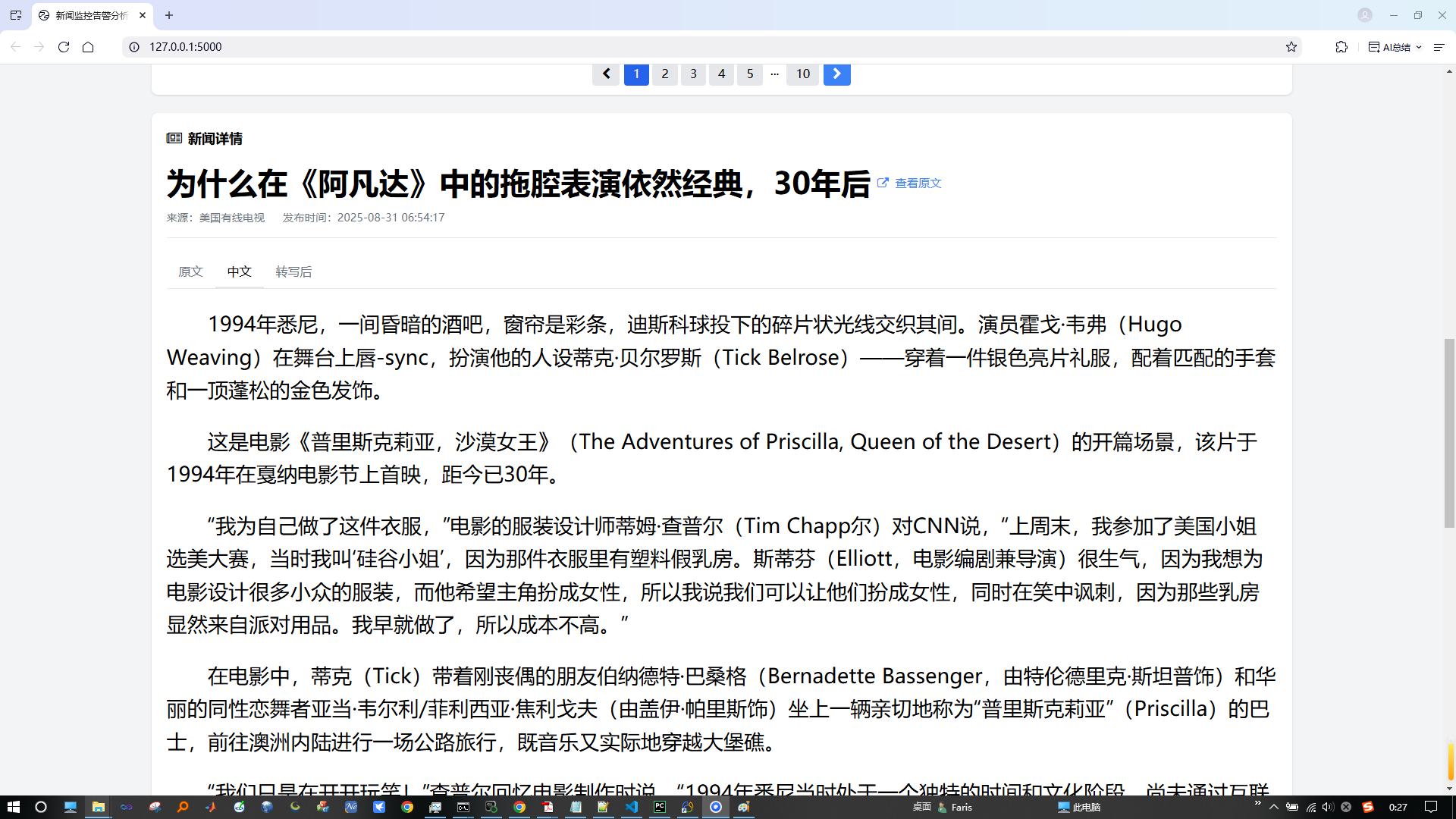Reload the current page
The width and height of the screenshot is (1456, 819).
64,47
